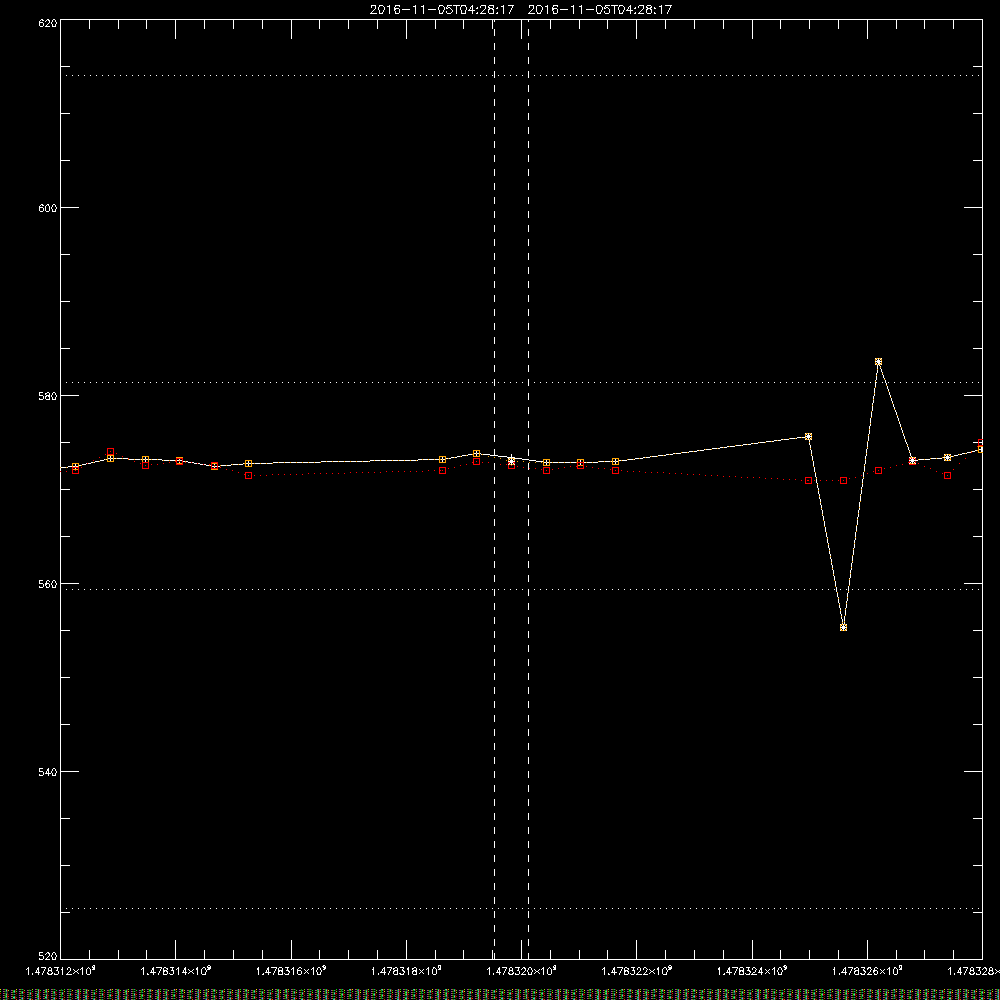Screen dimensions: 1000x1000
Task: Click the first timestamp in the plot title
Action: click(442, 10)
